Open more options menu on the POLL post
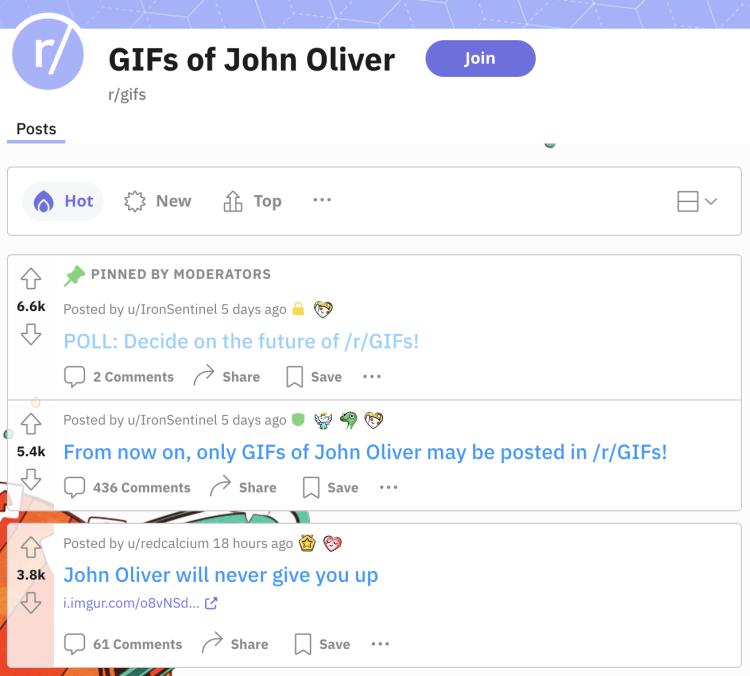The height and width of the screenshot is (676, 750). 372,377
